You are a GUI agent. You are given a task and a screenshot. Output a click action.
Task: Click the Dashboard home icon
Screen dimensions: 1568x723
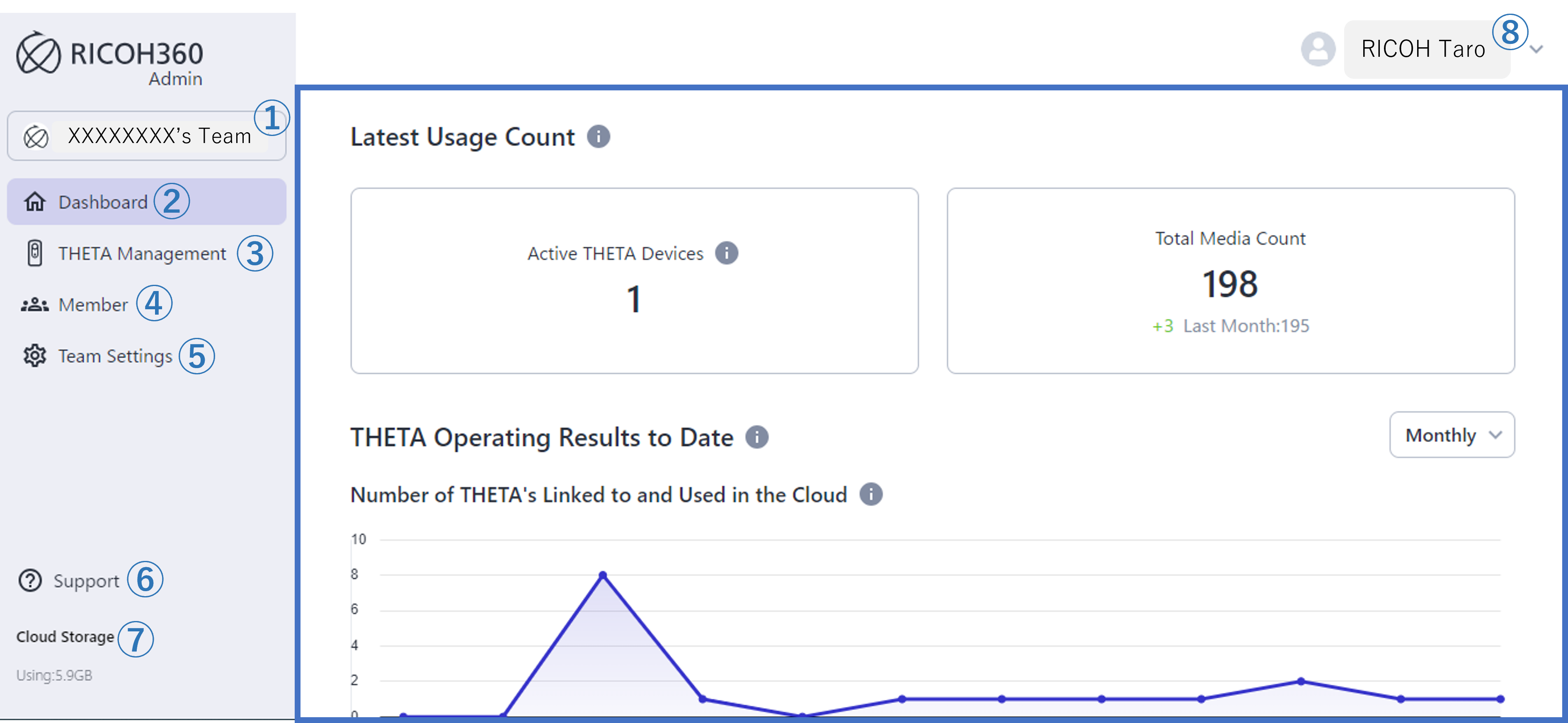(x=35, y=201)
